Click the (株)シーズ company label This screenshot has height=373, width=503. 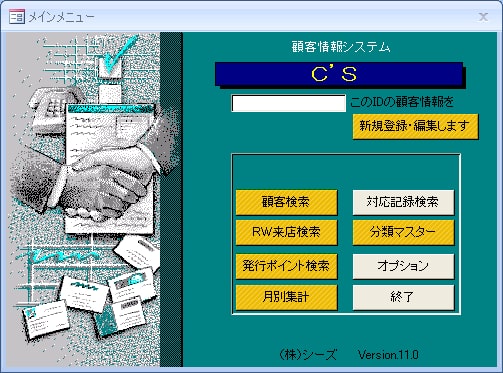308,355
